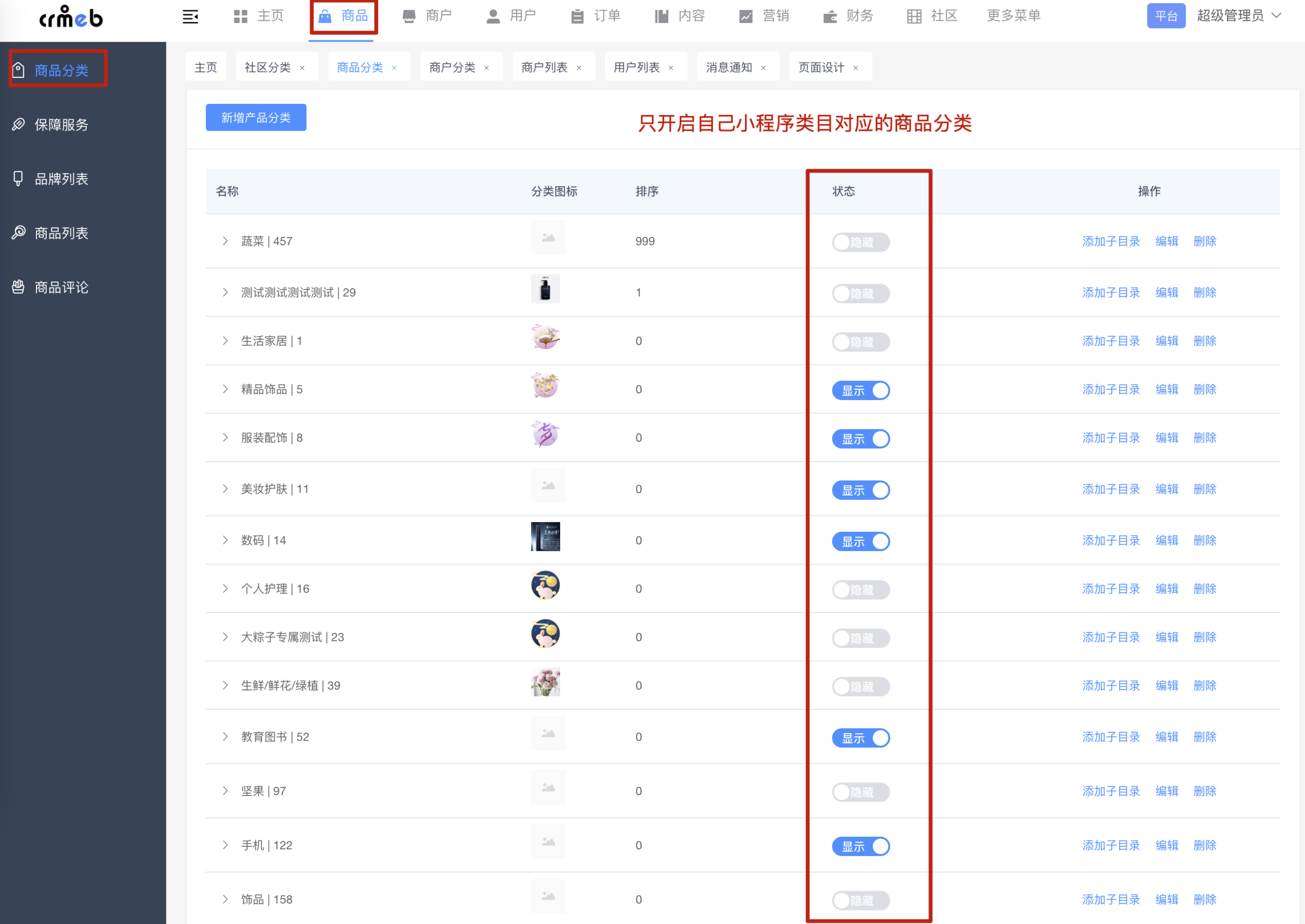Click the 营销 chart icon
The image size is (1305, 924).
745,17
